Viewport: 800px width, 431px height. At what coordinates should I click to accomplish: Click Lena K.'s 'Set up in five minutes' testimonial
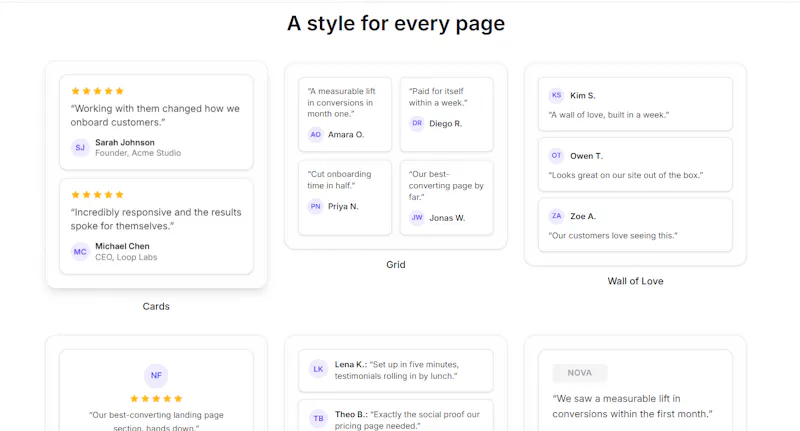(x=396, y=370)
